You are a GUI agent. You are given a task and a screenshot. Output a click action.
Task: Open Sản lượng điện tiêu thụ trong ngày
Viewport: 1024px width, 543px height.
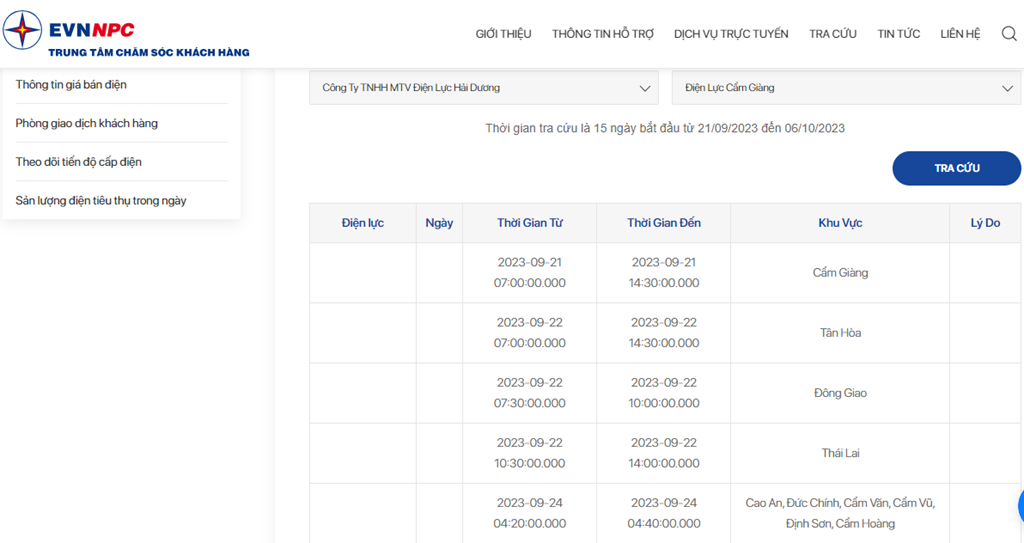click(101, 201)
